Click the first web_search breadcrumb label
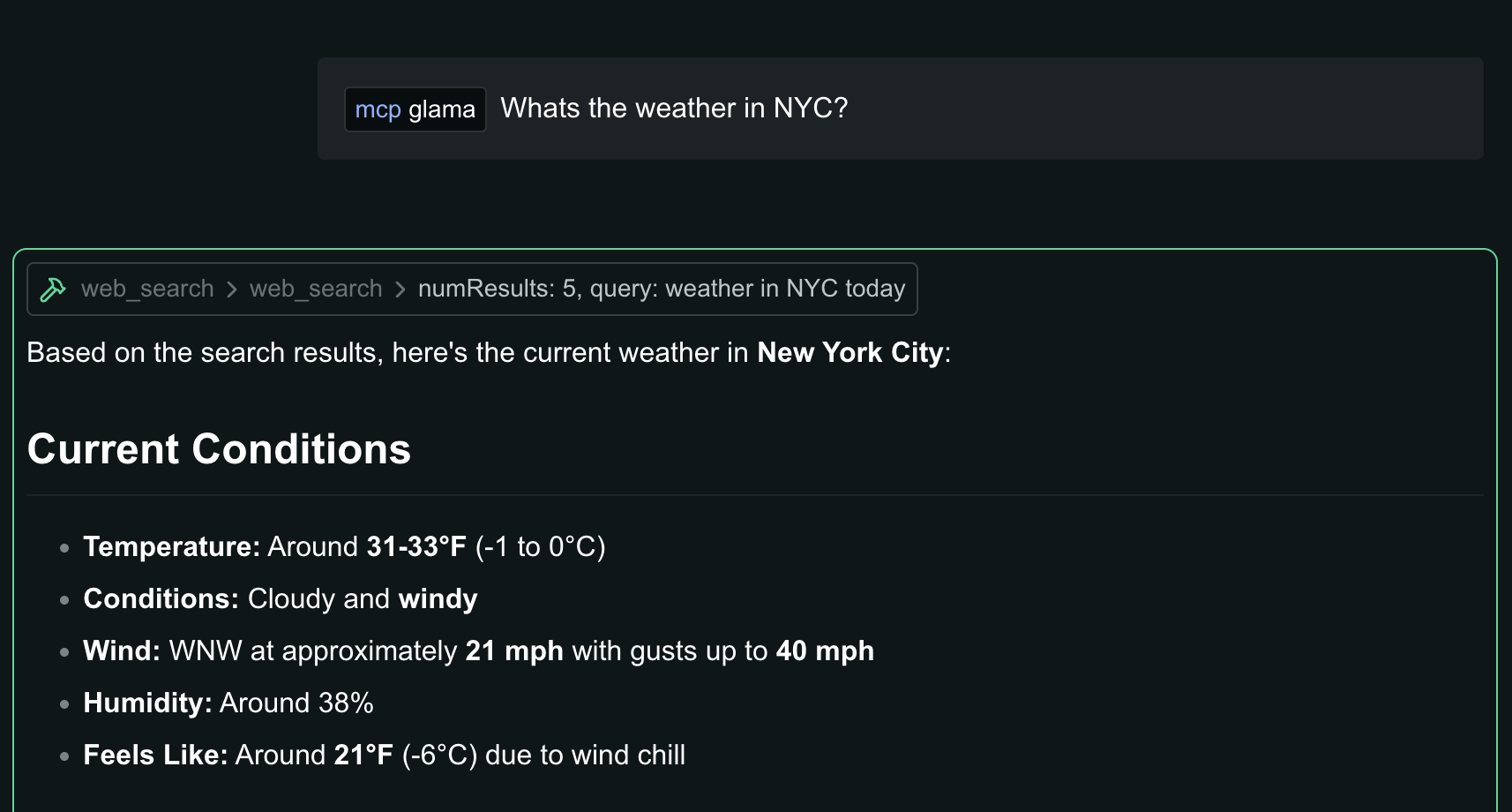1512x812 pixels. pos(147,289)
